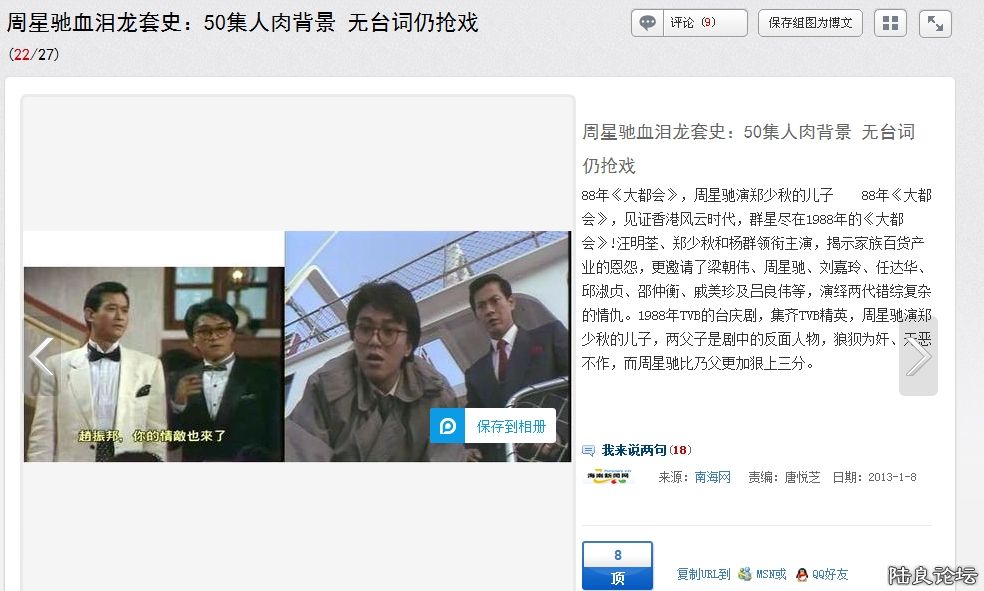
Task: Share via the MSN或 text link
Action: tap(771, 574)
